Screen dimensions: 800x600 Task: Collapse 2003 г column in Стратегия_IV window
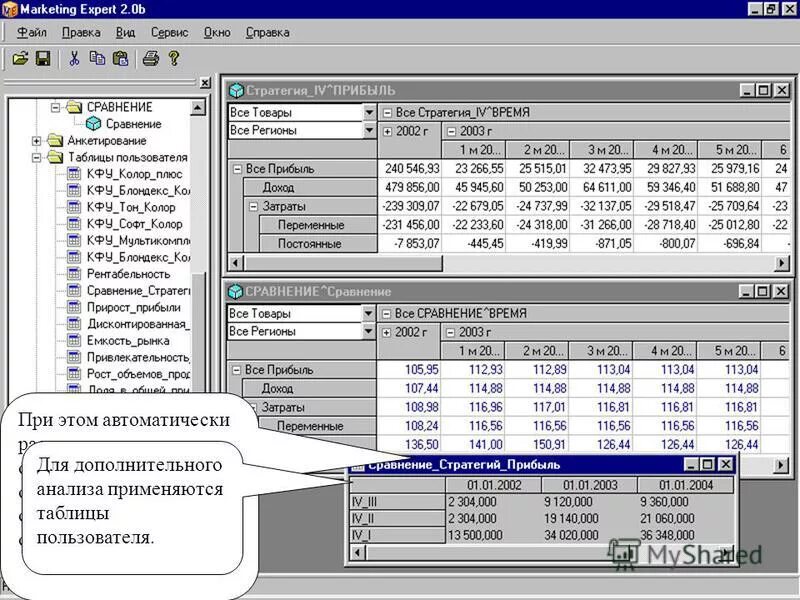pyautogui.click(x=452, y=132)
